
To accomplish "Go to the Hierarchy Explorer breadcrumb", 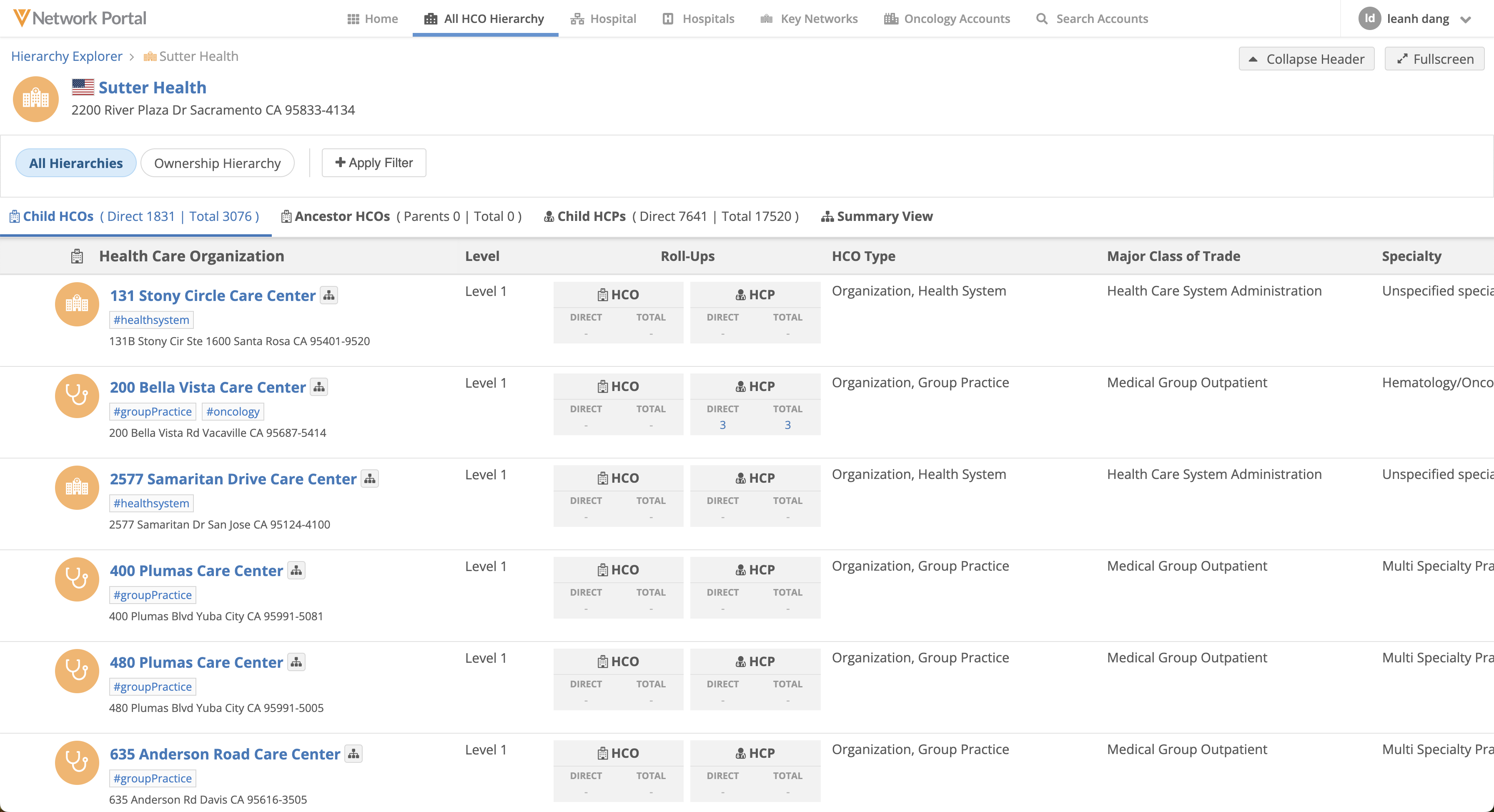I will point(67,56).
